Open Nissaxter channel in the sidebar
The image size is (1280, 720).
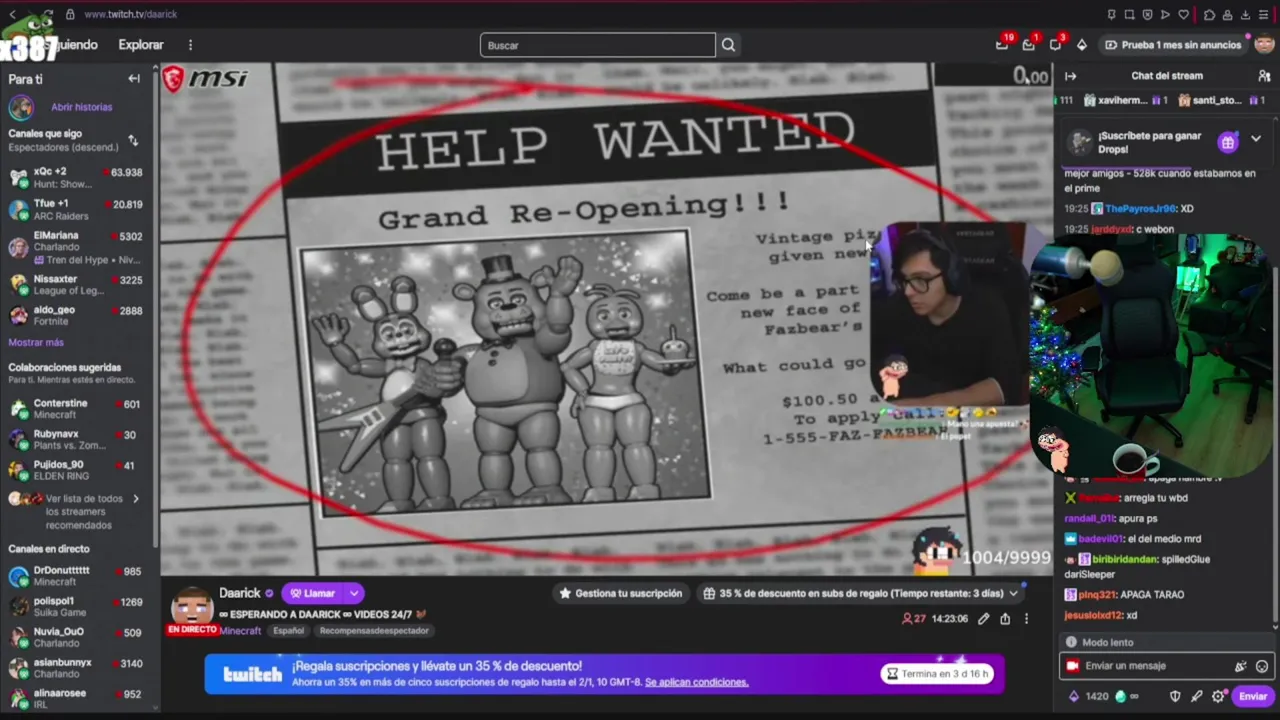click(76, 284)
